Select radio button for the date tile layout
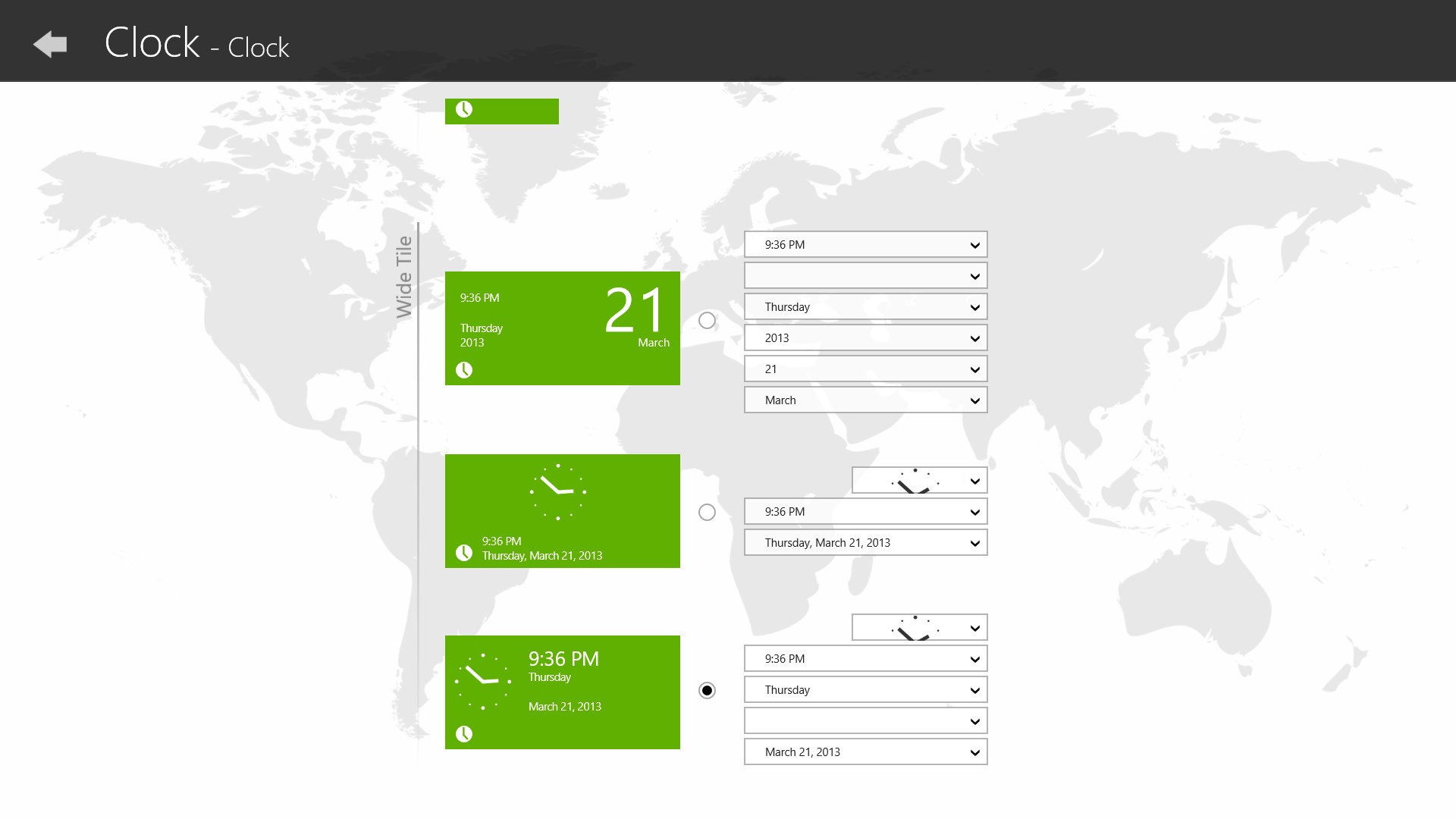 click(707, 321)
